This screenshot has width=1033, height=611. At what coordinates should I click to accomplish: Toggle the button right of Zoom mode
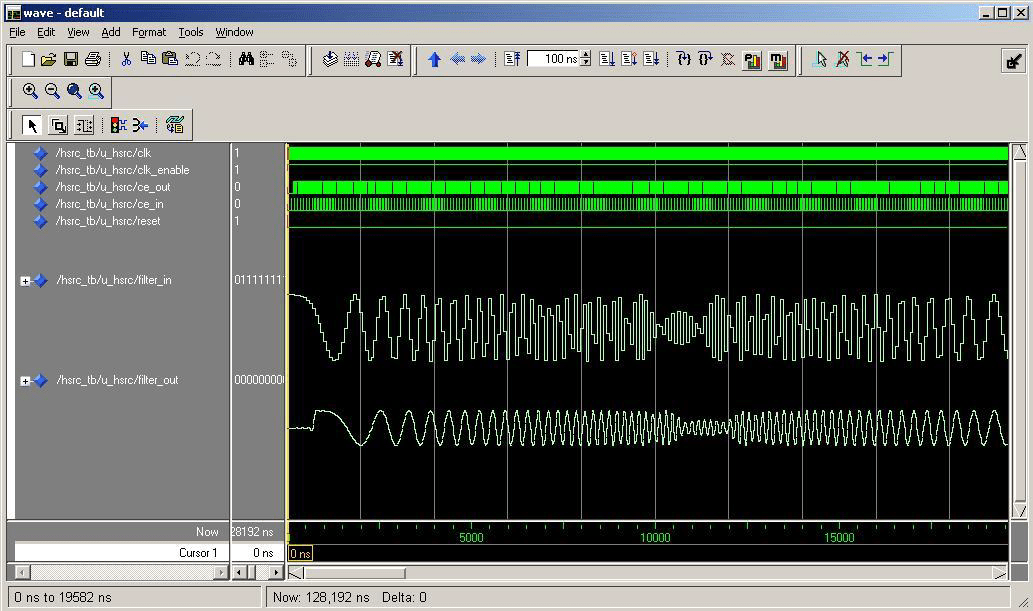point(84,125)
